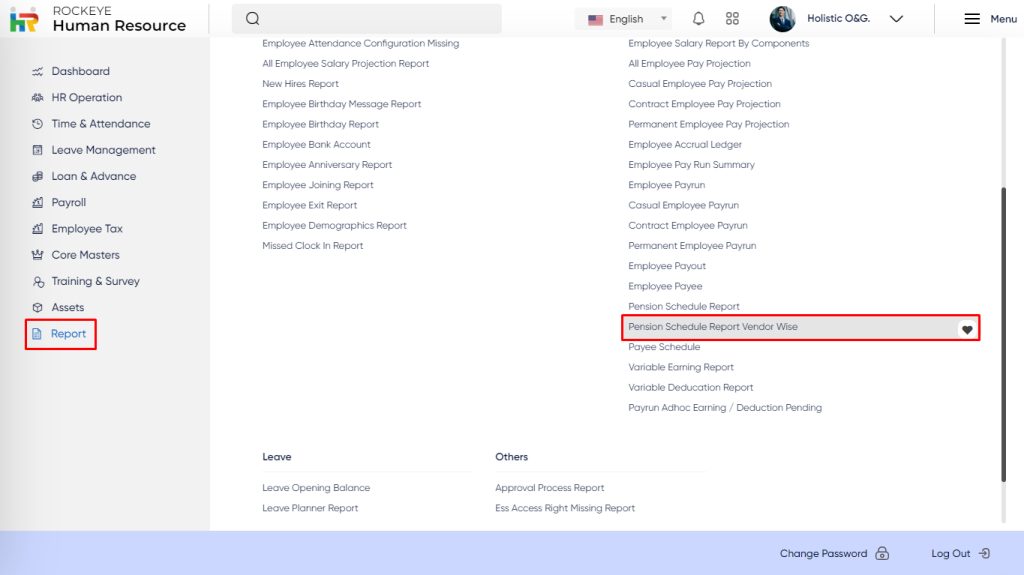Click the Training & Survey sidebar icon
The height and width of the screenshot is (575, 1024).
point(39,282)
